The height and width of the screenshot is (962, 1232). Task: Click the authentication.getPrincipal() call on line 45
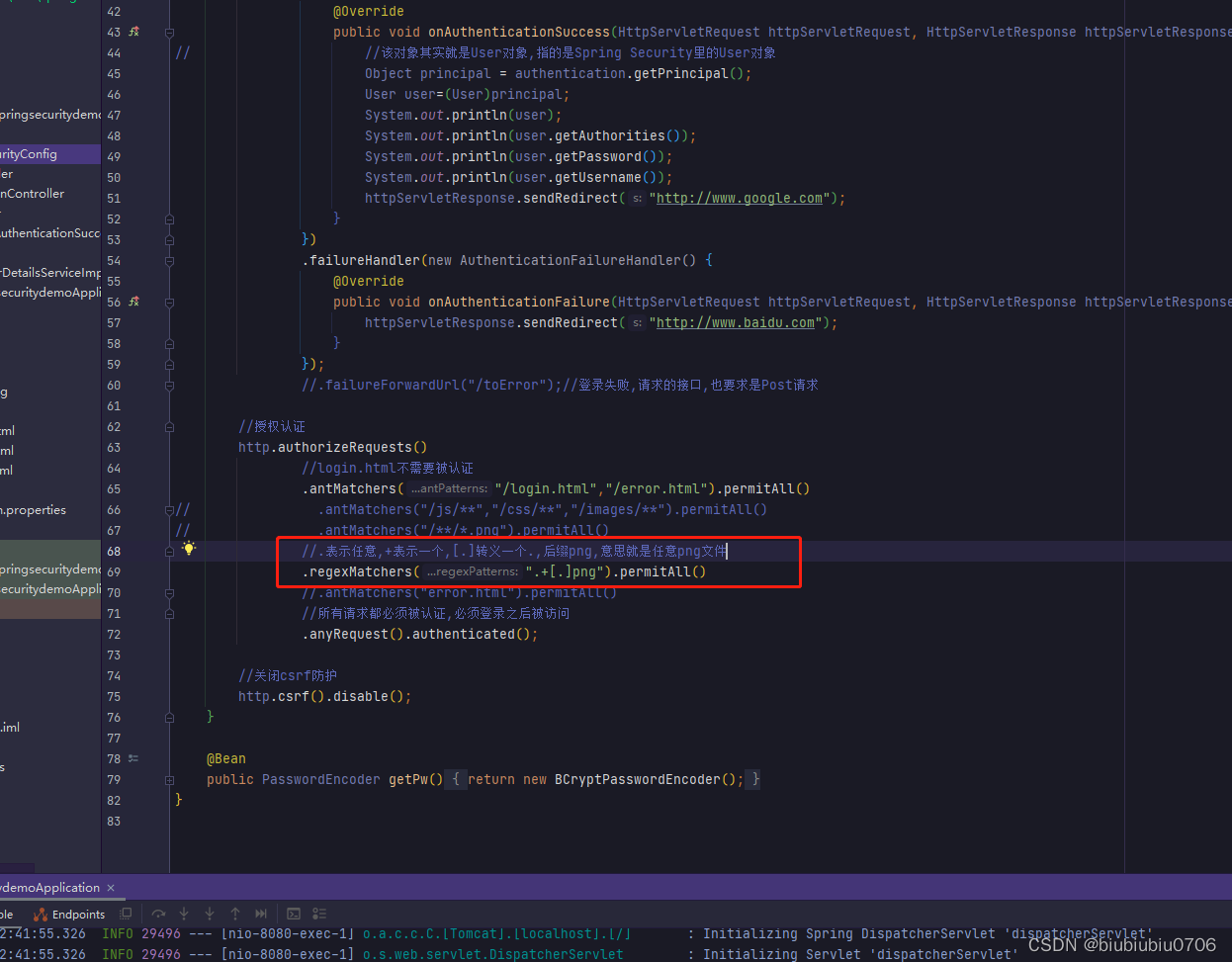pos(633,73)
